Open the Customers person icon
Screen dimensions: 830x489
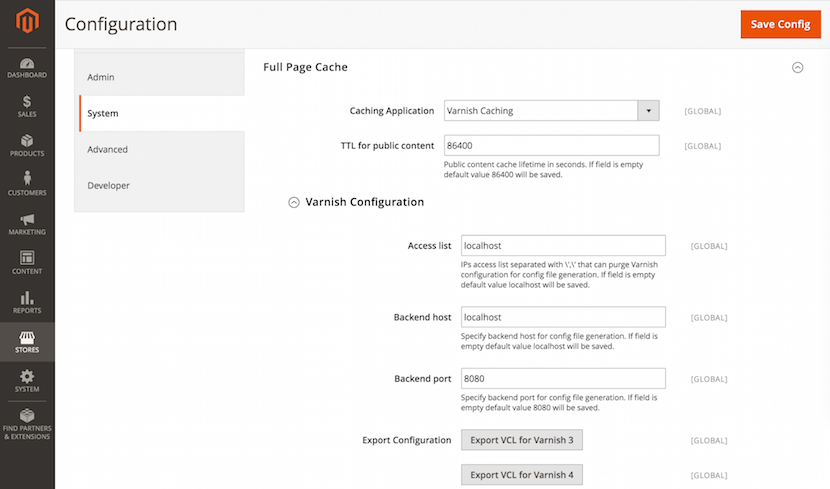27,178
